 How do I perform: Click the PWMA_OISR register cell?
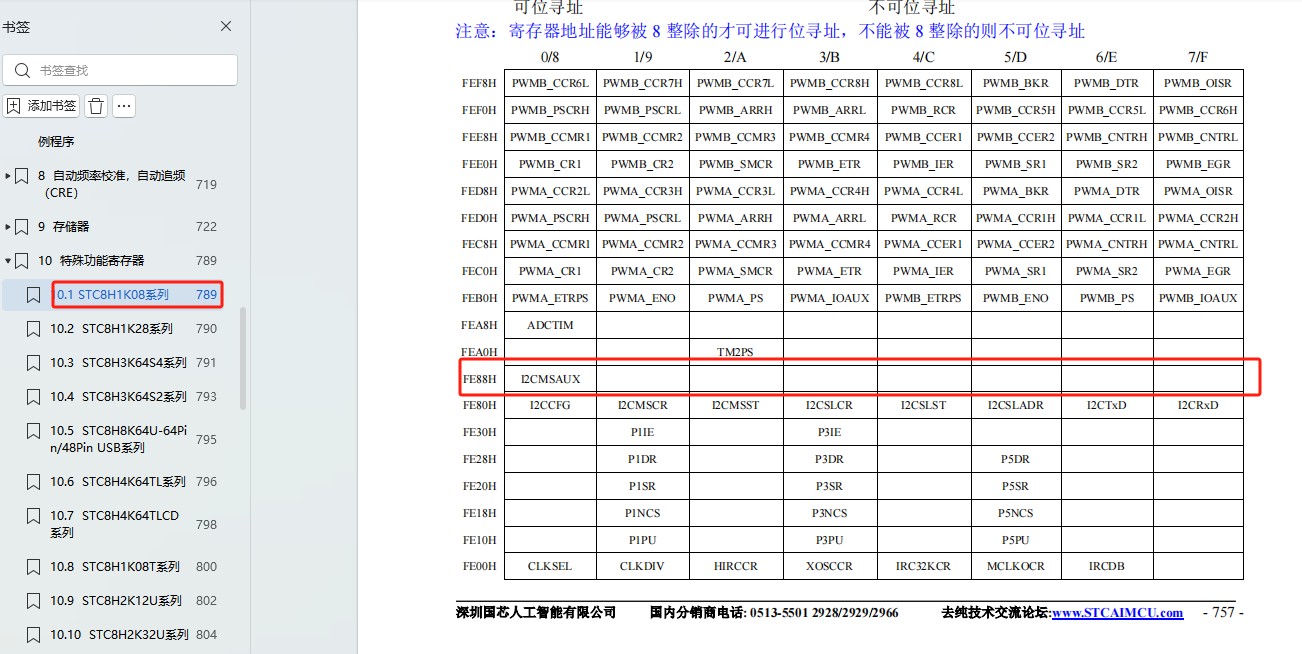pos(1198,191)
